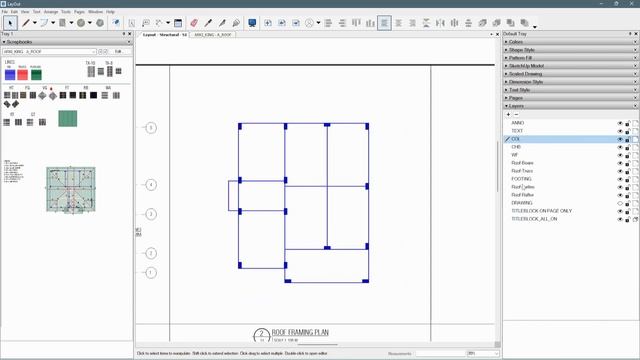This screenshot has width=640, height=360.
Task: Hide the FOOTING layer
Action: click(620, 179)
